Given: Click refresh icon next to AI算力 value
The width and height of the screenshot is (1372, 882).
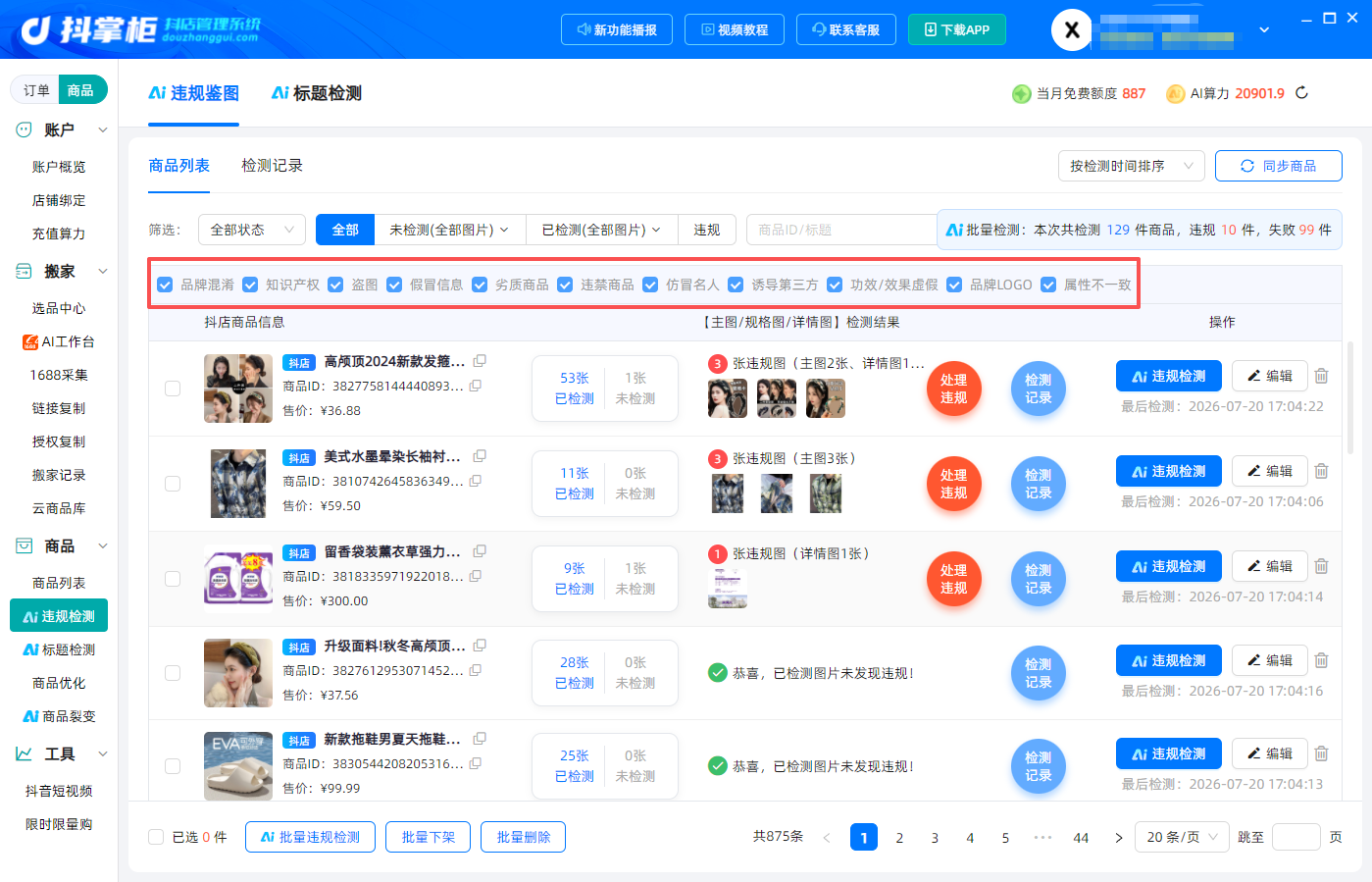Looking at the screenshot, I should 1301,93.
